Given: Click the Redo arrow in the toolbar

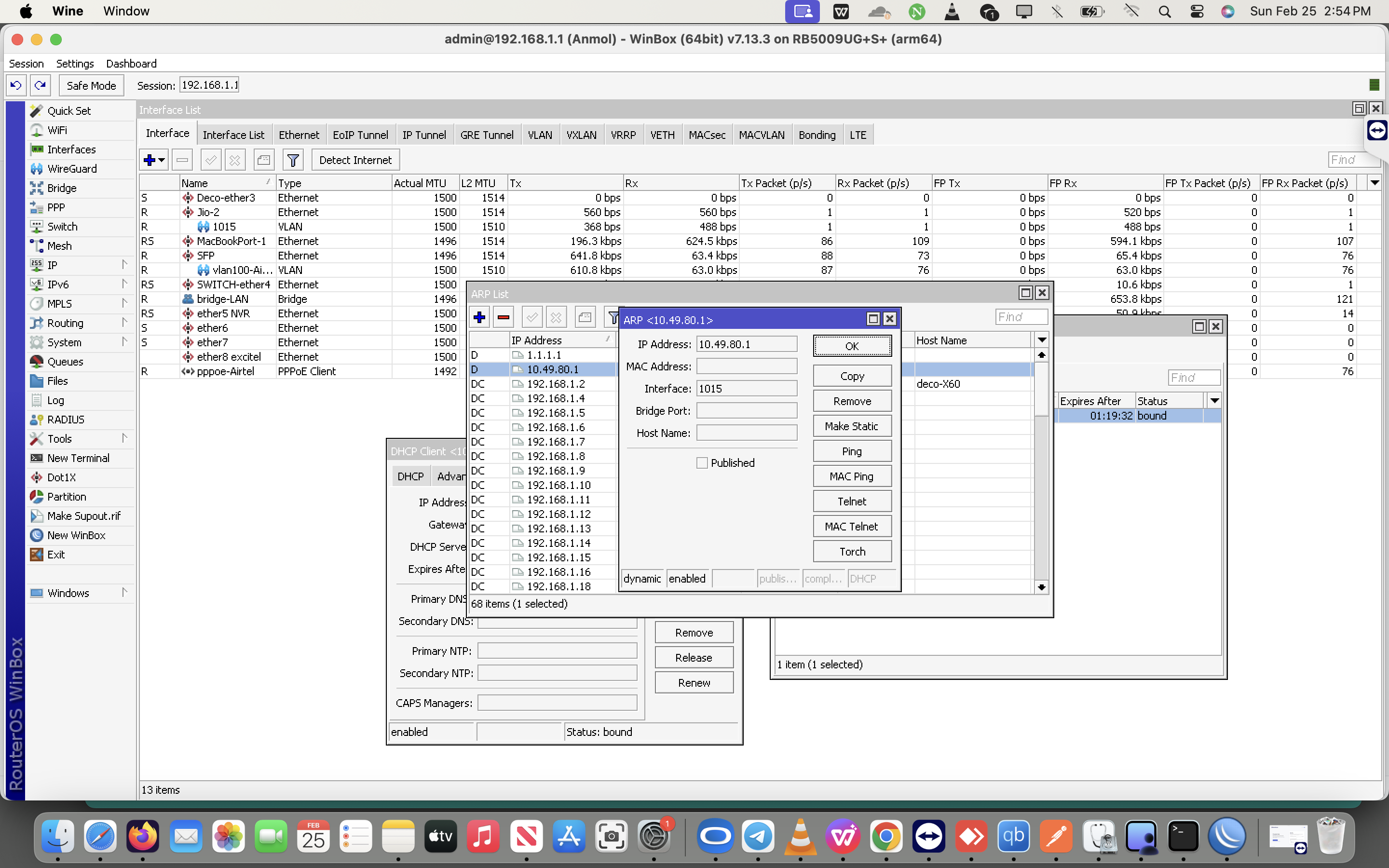Looking at the screenshot, I should 40,85.
